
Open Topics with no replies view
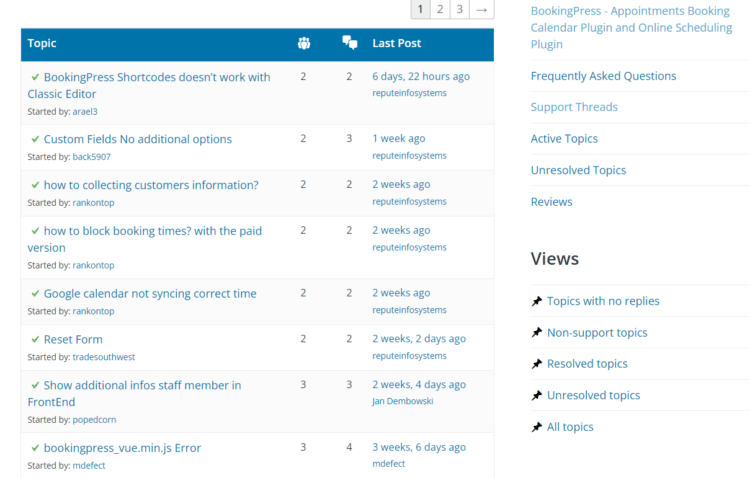[603, 301]
